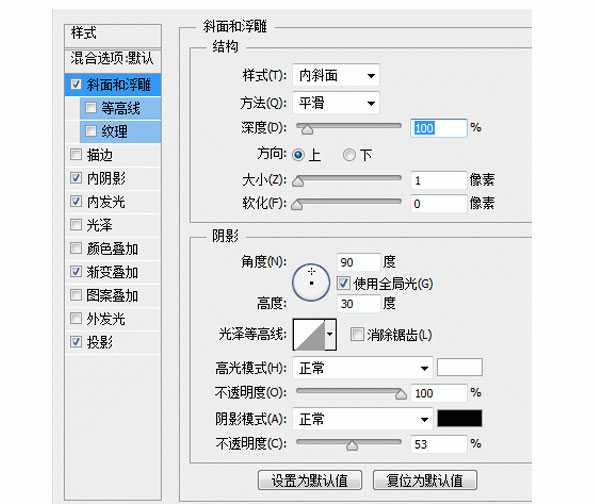This screenshot has width=595, height=504.
Task: Click the 复位为默认值 button
Action: pos(425,480)
